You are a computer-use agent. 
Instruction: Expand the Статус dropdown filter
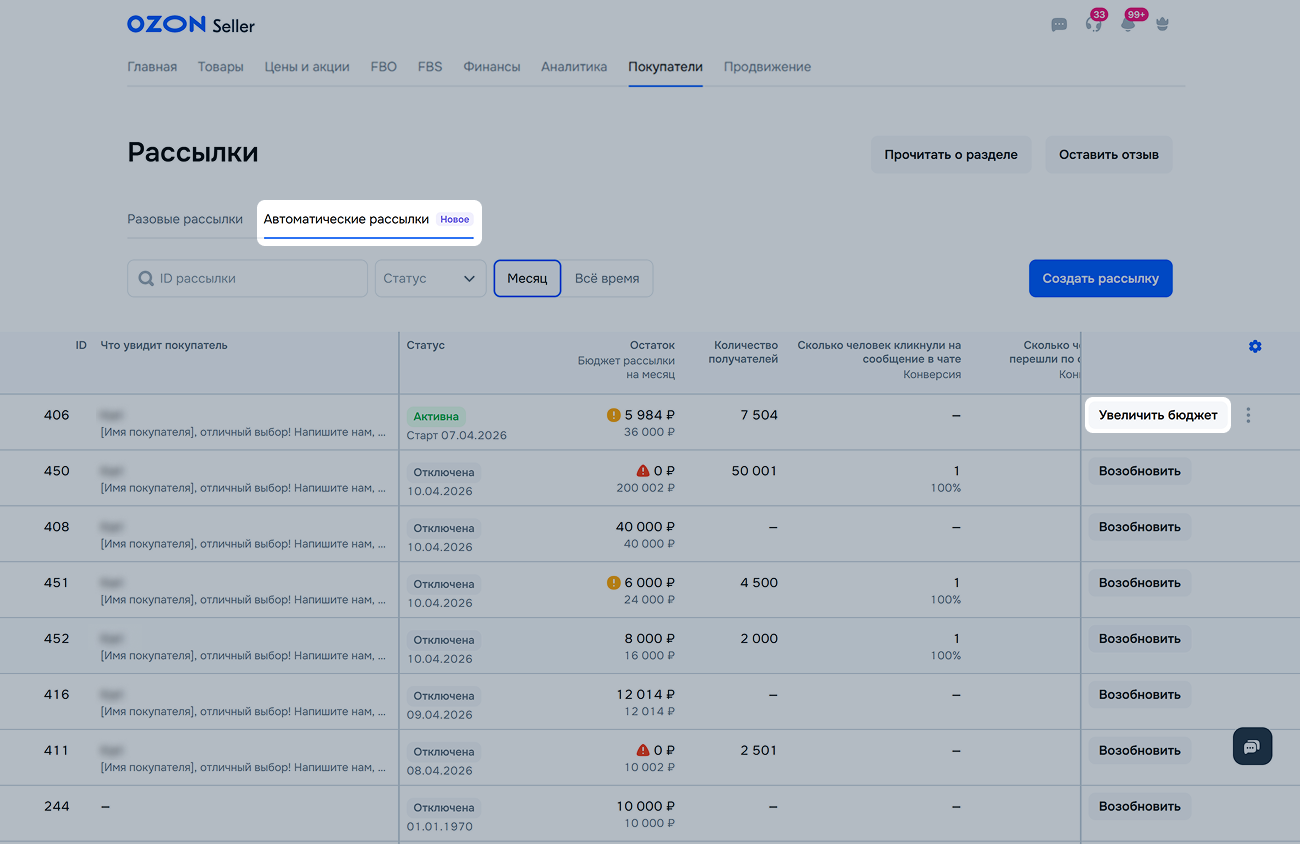(x=430, y=279)
